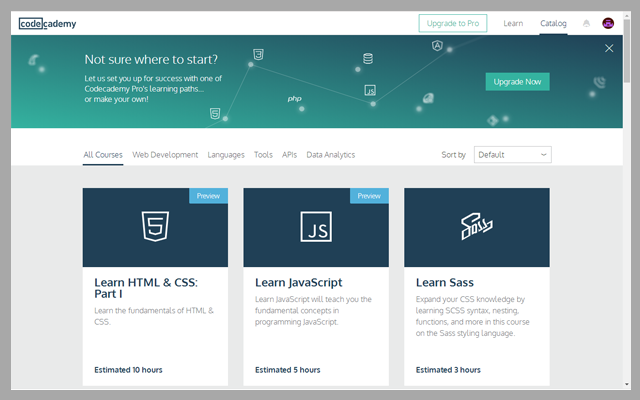Click the 'Not sure where to start?' heading
The image size is (640, 400).
[x=151, y=60]
